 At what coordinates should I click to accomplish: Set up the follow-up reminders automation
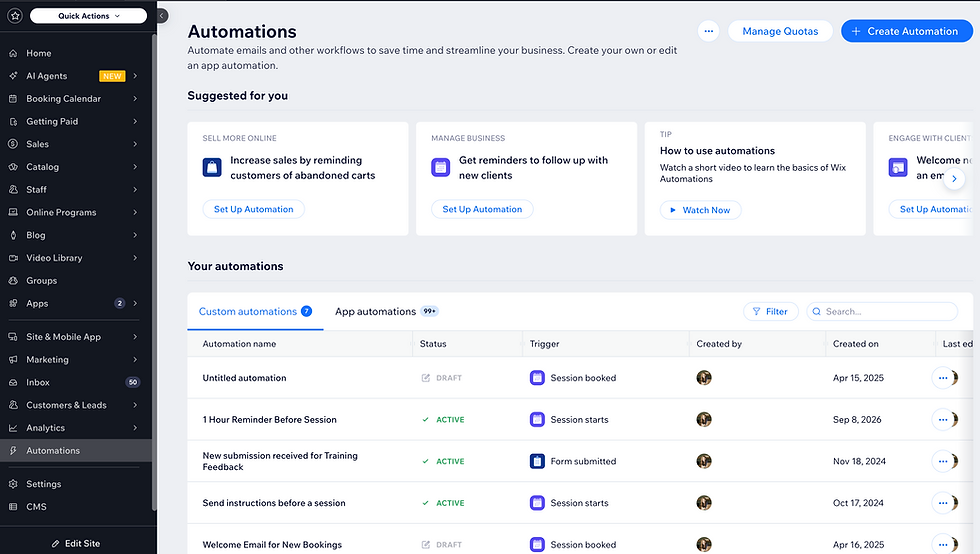click(482, 209)
